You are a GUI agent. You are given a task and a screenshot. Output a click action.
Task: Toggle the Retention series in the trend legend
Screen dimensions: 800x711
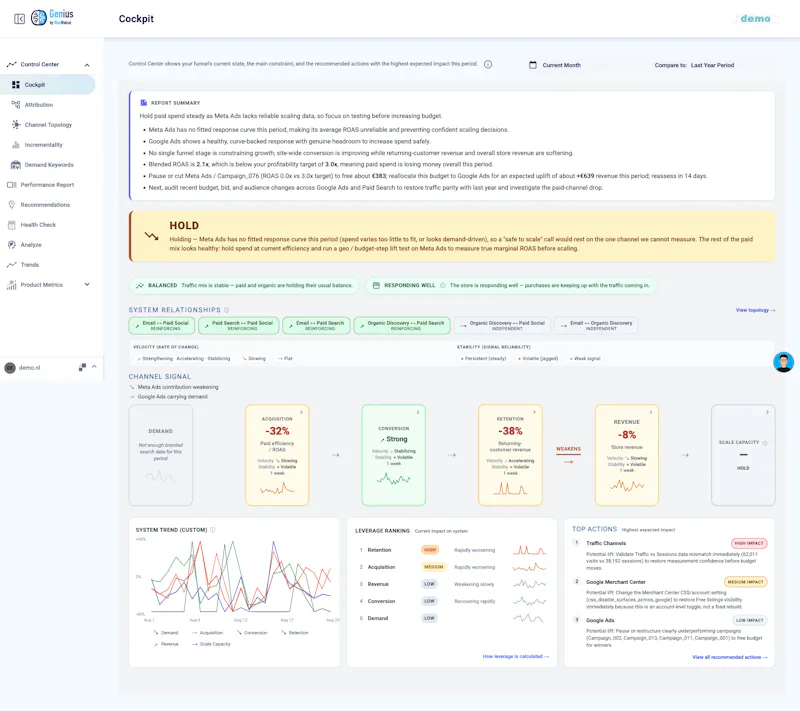coord(295,632)
